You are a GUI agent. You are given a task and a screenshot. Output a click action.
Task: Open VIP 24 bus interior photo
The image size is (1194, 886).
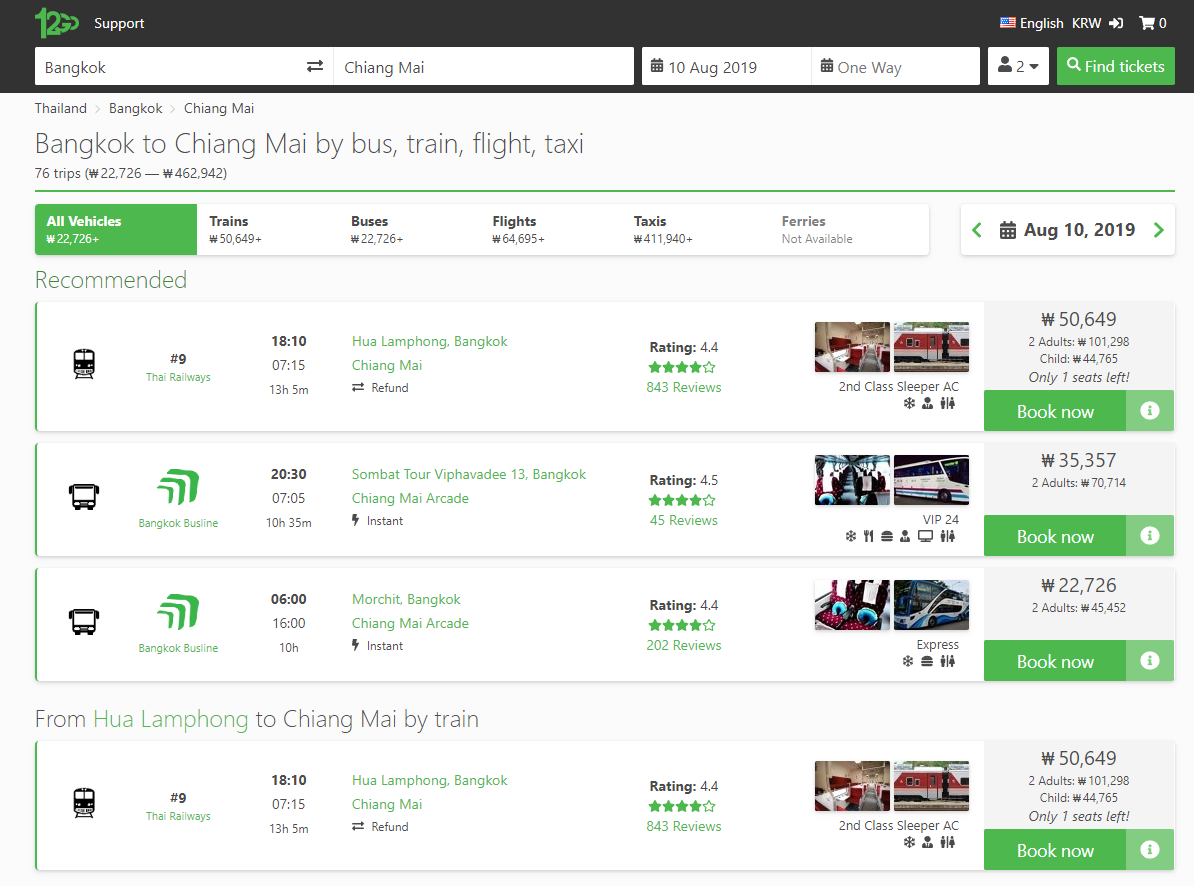pos(852,480)
